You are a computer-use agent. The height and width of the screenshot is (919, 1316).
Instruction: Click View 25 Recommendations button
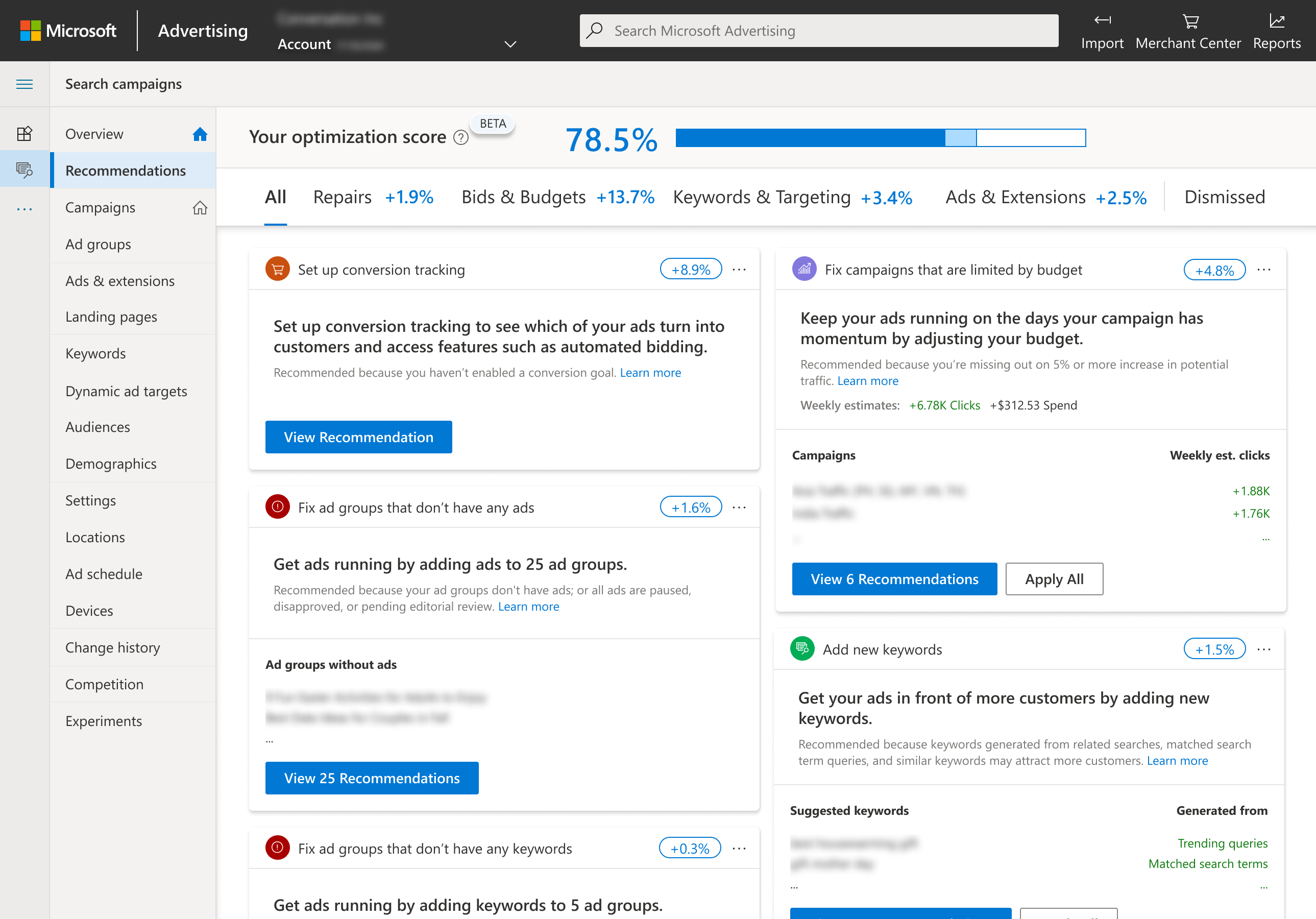[372, 778]
